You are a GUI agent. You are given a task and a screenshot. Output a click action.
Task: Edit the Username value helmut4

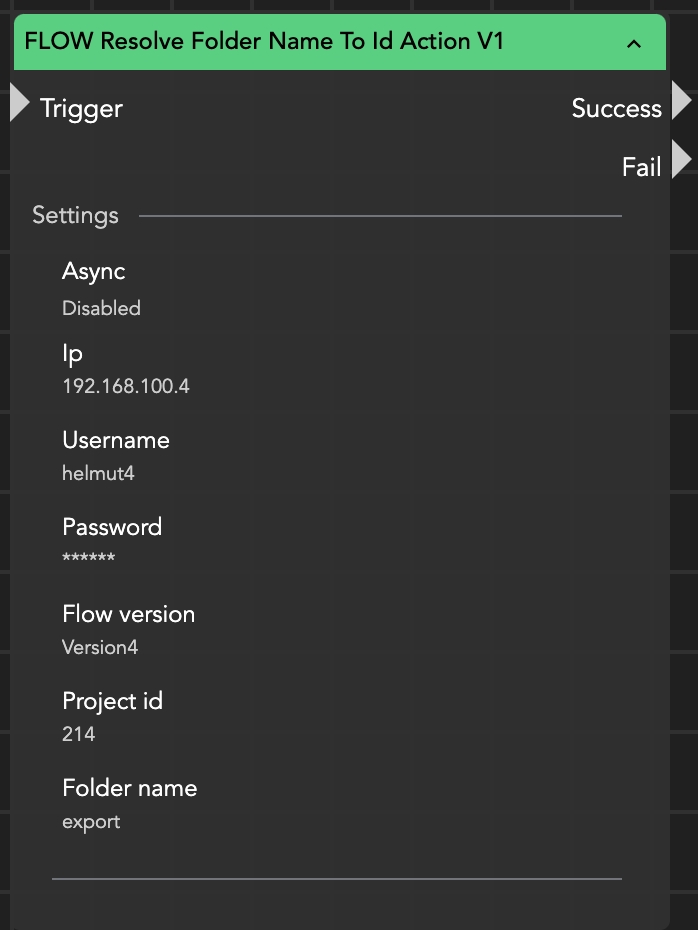[x=98, y=473]
